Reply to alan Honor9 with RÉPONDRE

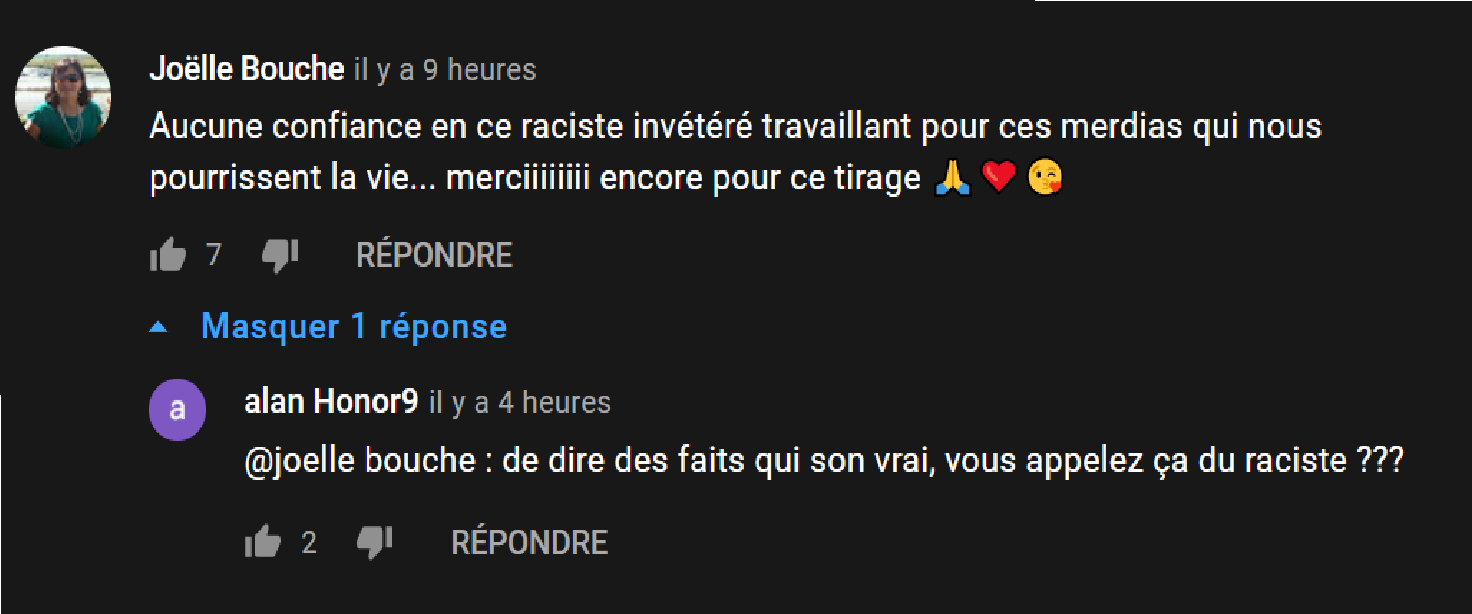click(x=530, y=543)
